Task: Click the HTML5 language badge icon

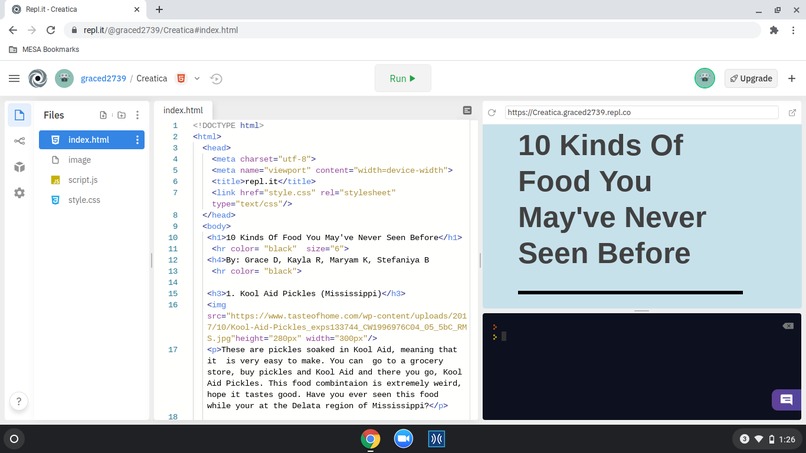Action: tap(181, 78)
